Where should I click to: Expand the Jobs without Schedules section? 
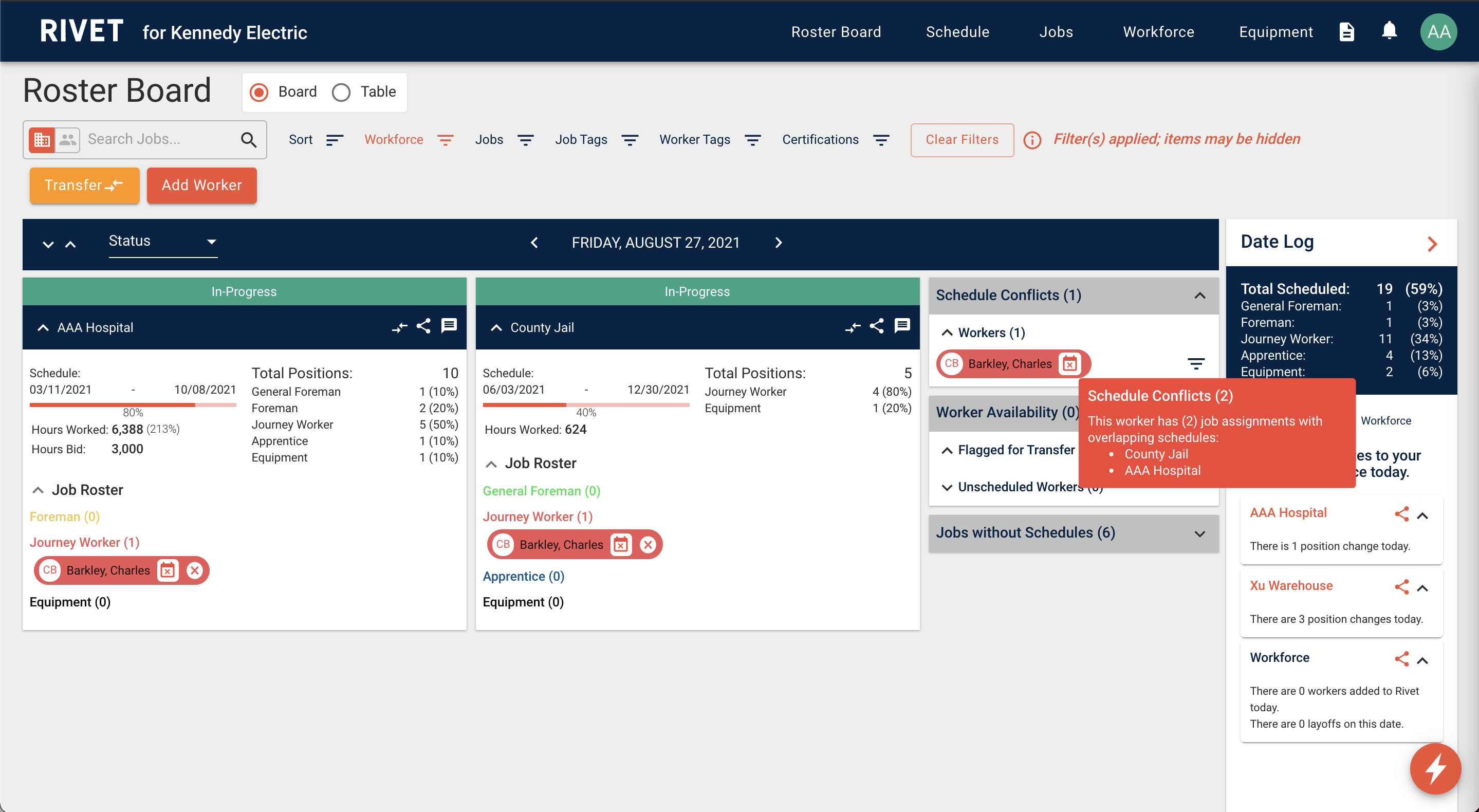click(1200, 533)
